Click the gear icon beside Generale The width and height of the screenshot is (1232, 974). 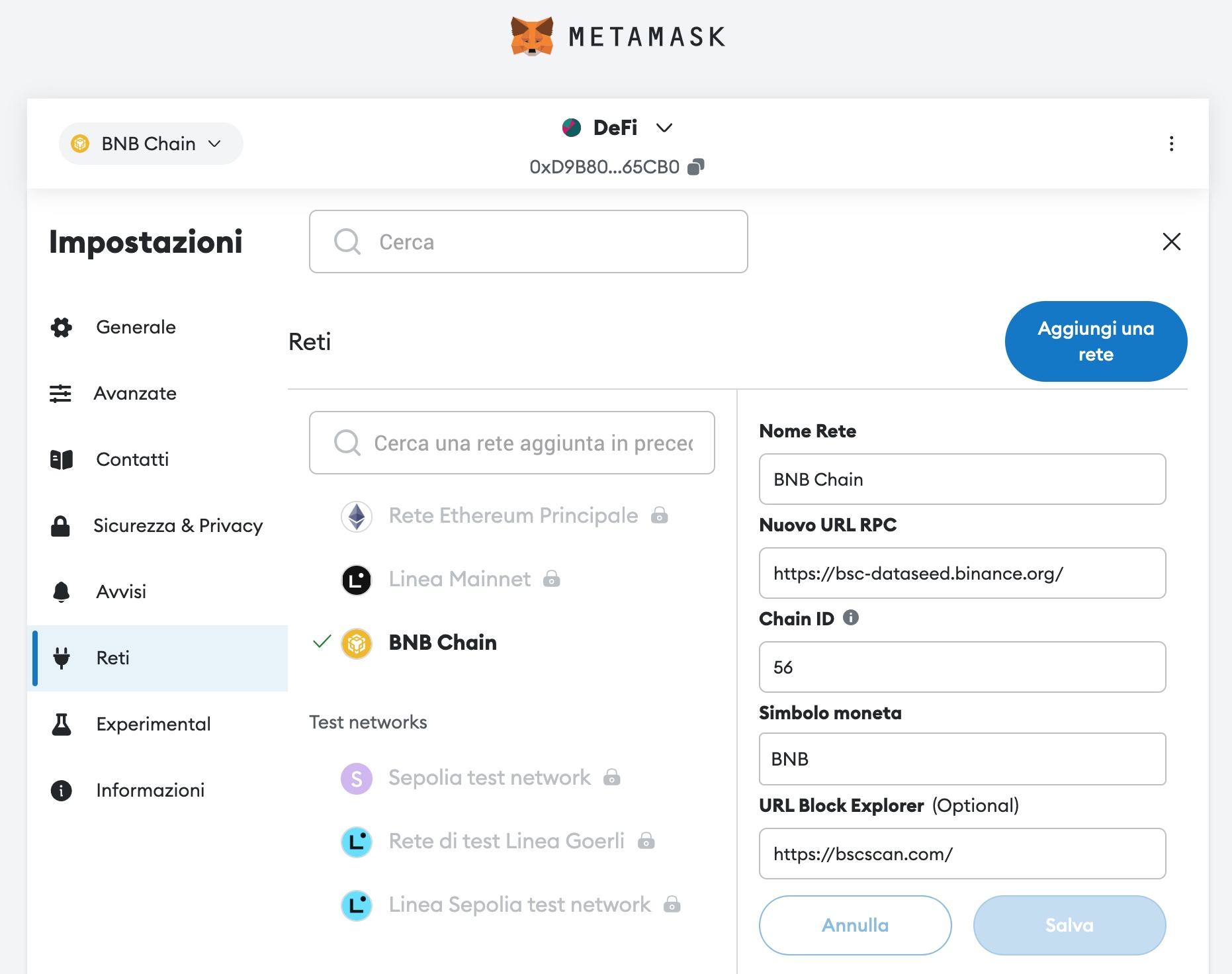pyautogui.click(x=61, y=327)
